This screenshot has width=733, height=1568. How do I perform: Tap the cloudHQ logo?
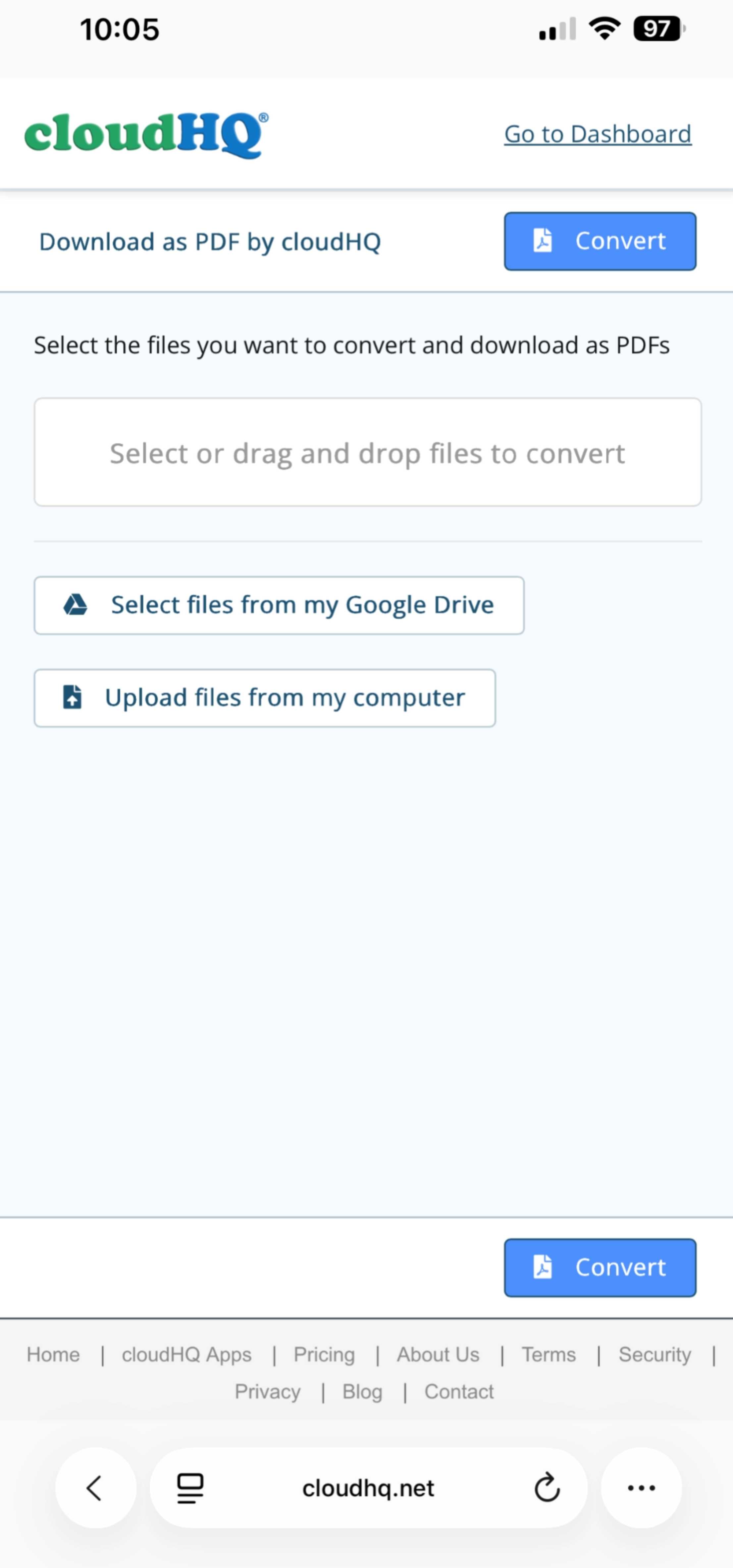tap(146, 135)
